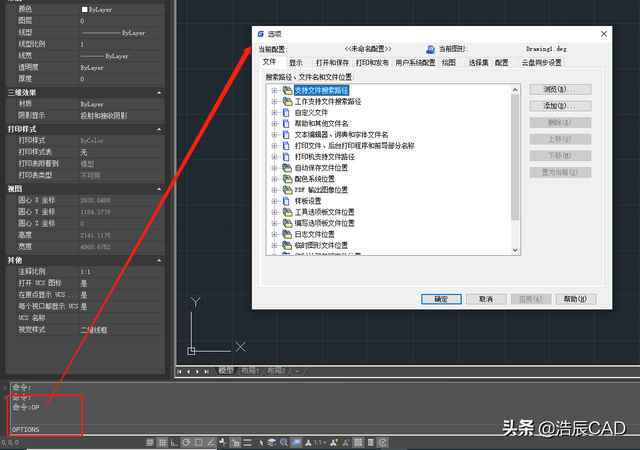This screenshot has height=450, width=640.
Task: Collapse the 打印样式 properties section
Action: click(159, 129)
